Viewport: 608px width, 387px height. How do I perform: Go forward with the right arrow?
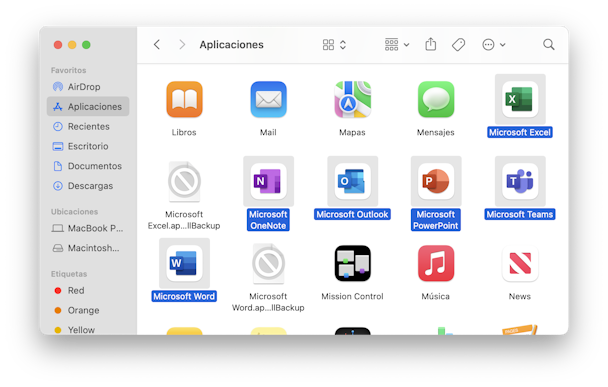click(x=182, y=45)
